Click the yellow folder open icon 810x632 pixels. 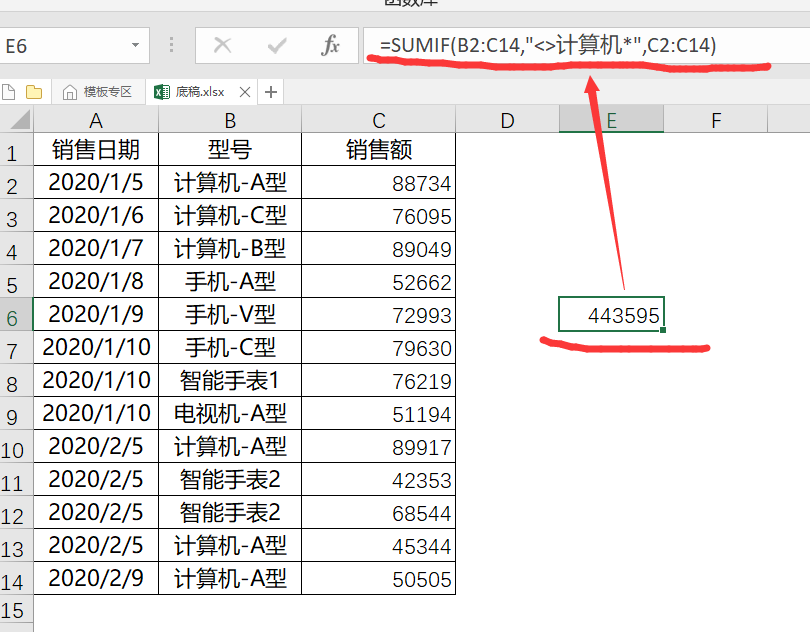34,92
